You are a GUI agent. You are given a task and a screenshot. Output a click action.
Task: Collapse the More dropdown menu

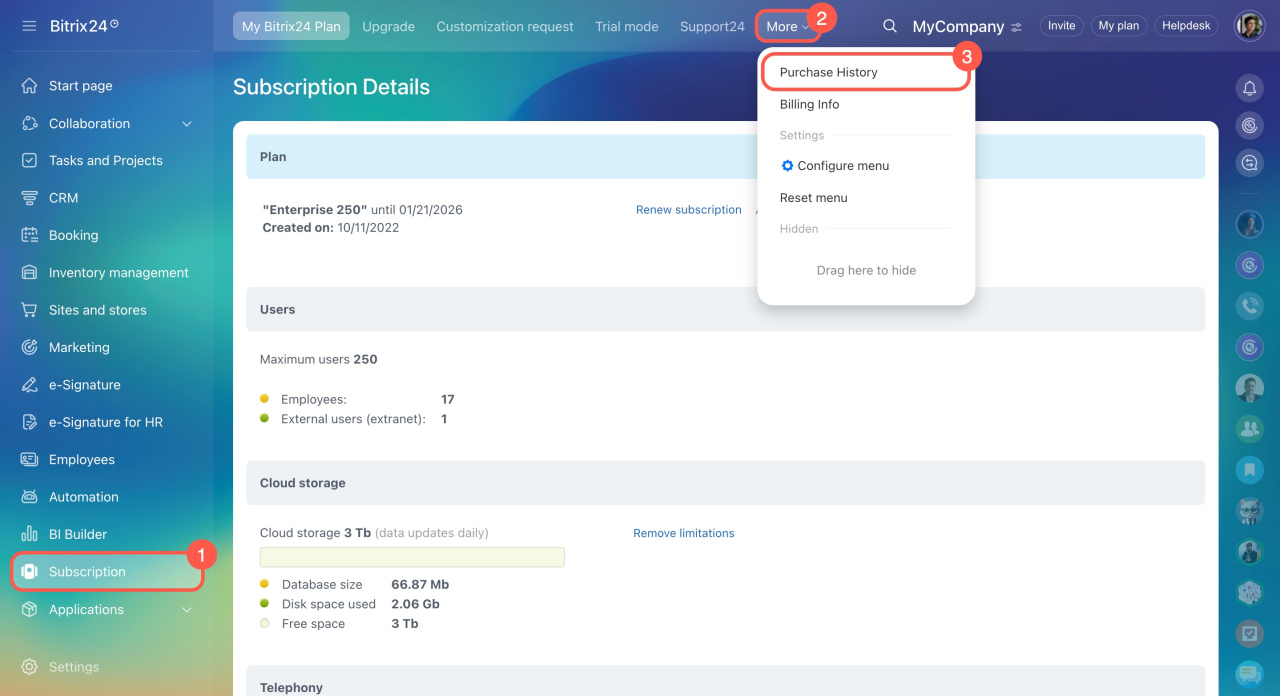(788, 27)
